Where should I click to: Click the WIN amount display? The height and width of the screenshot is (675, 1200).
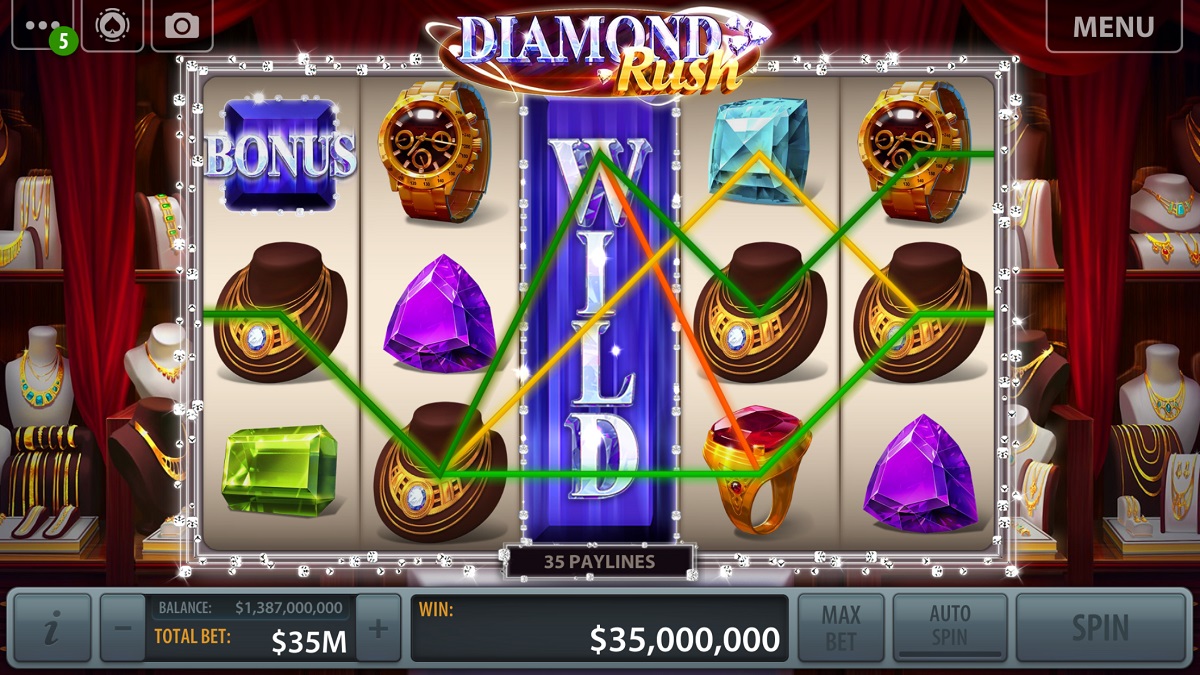[x=599, y=628]
